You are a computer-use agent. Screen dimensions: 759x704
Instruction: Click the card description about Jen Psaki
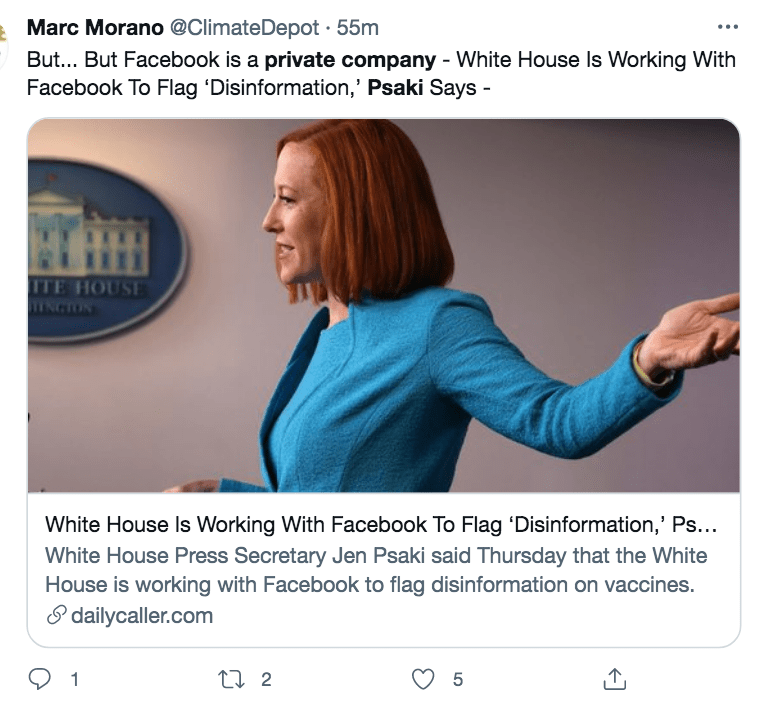pos(376,569)
